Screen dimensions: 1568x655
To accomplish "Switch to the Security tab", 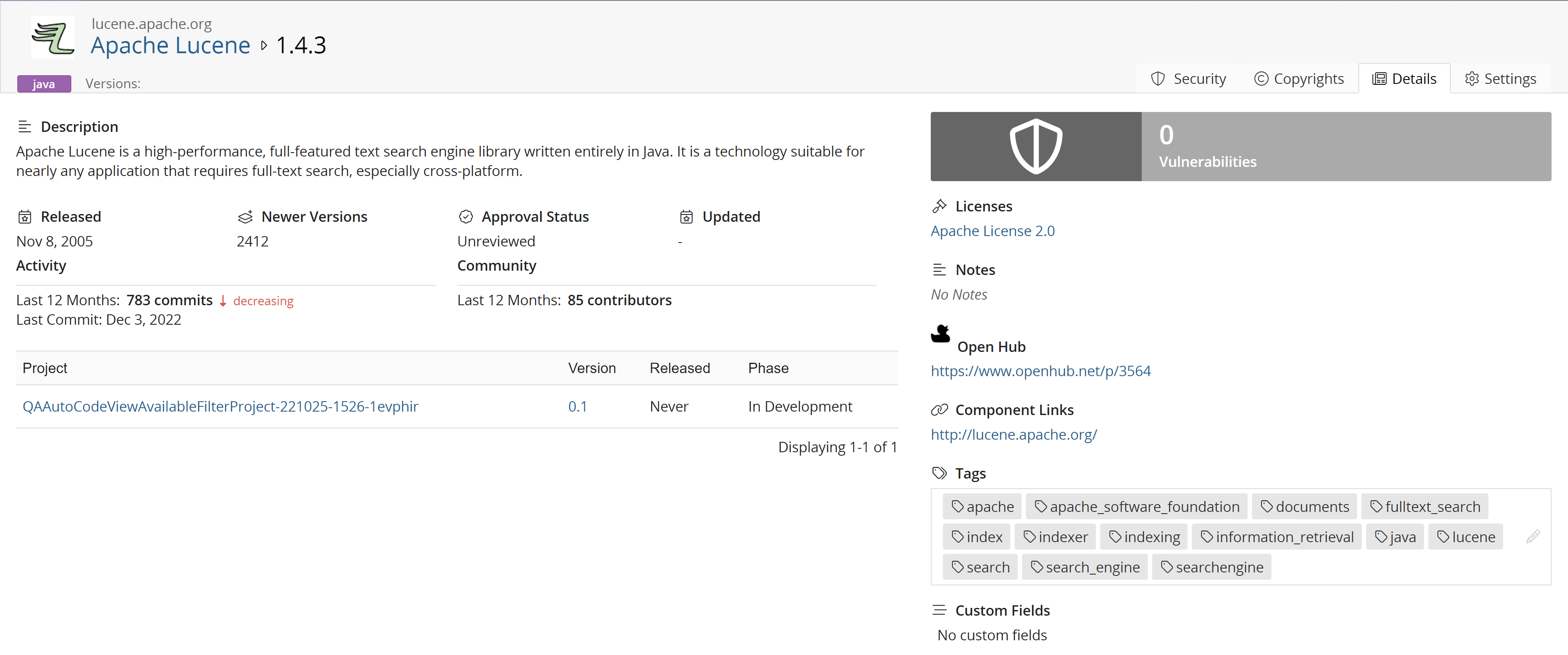I will click(x=1188, y=78).
